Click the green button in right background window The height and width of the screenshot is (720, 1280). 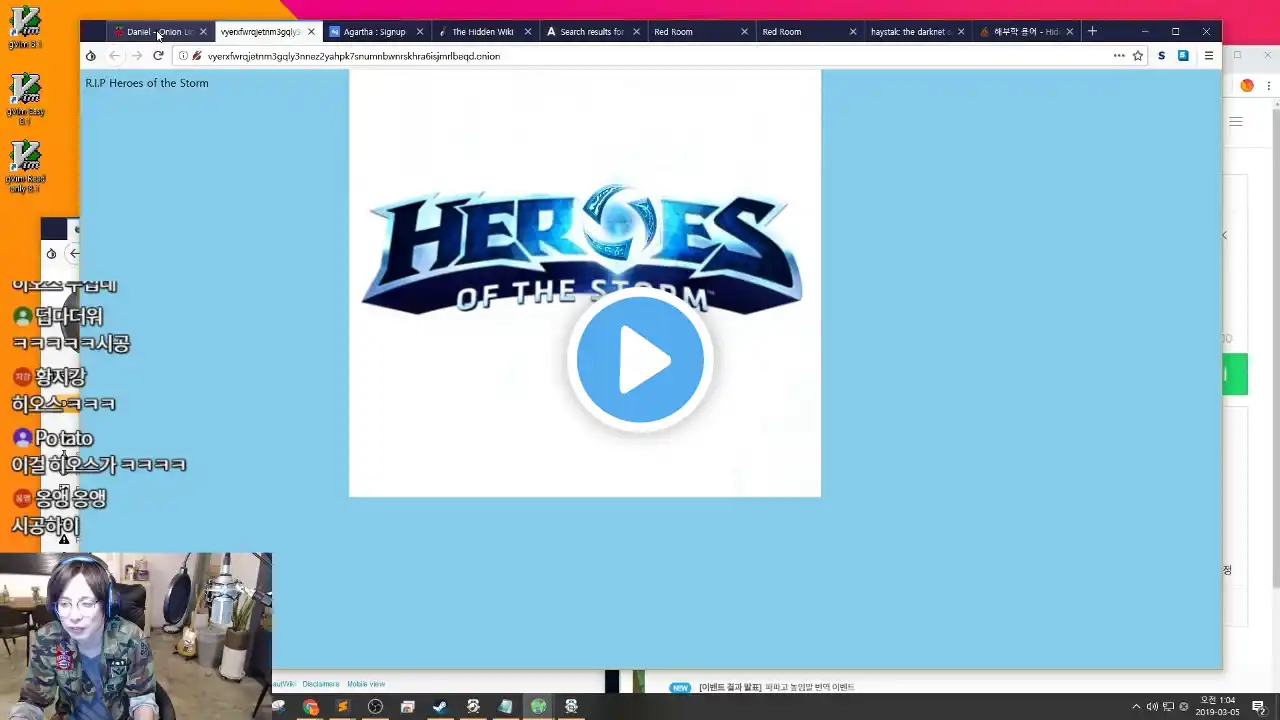[x=1235, y=374]
